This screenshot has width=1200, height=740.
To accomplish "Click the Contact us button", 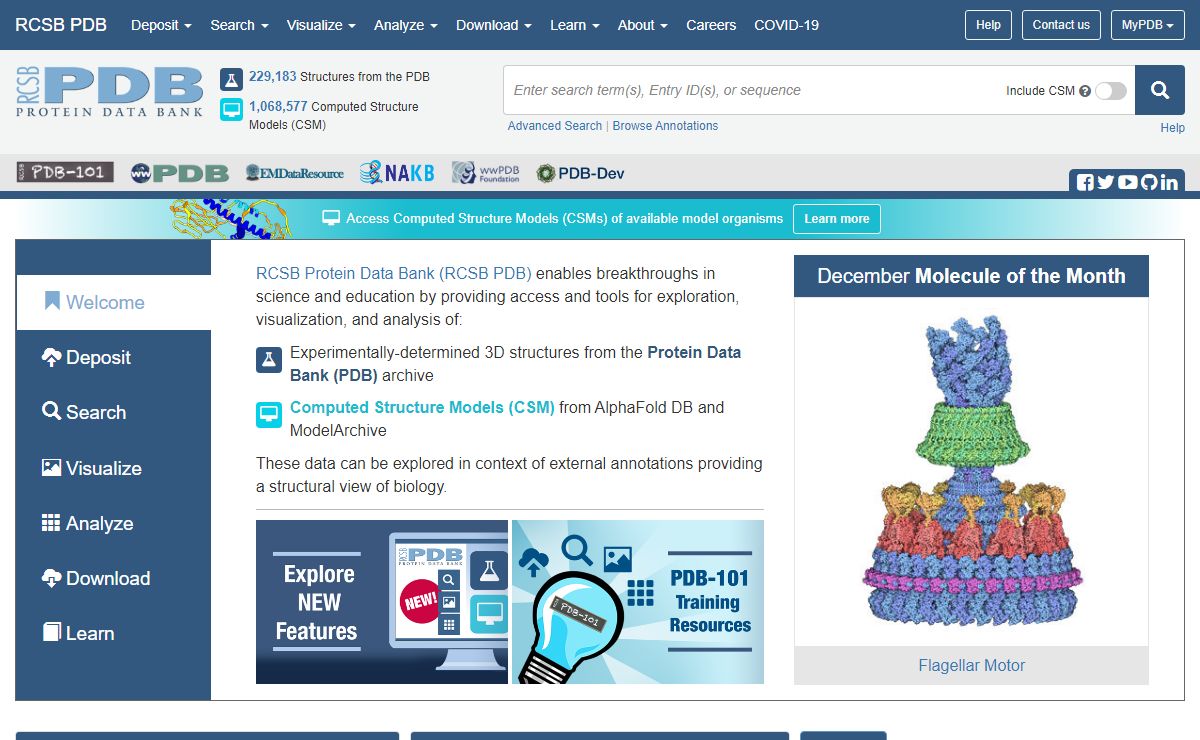I will (1061, 25).
